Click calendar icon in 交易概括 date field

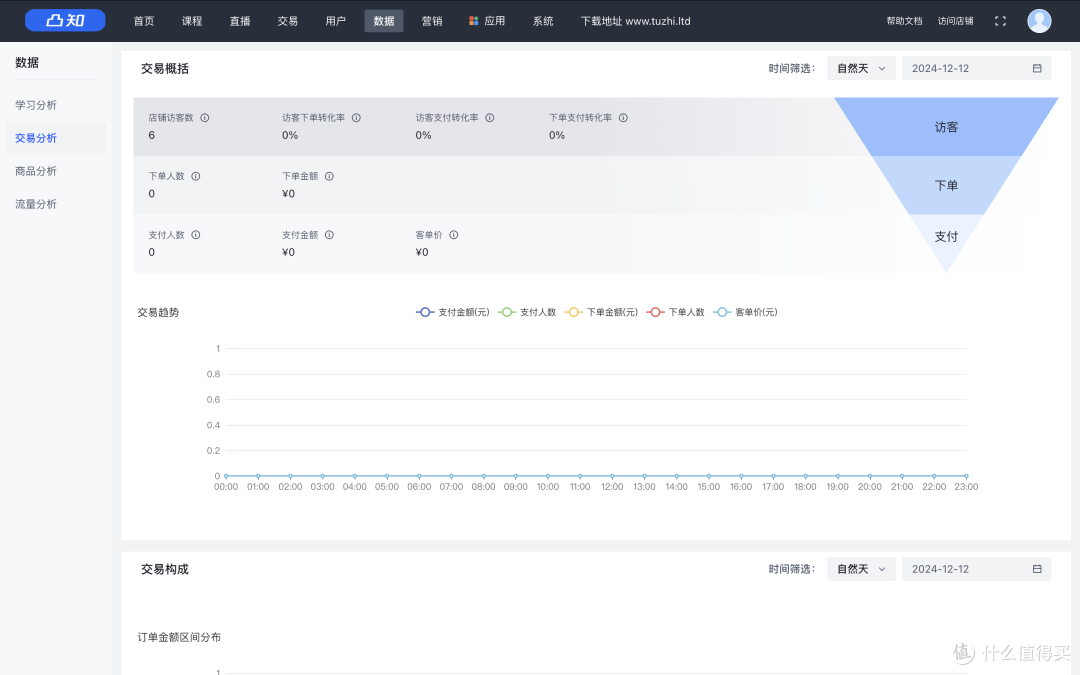click(1037, 68)
